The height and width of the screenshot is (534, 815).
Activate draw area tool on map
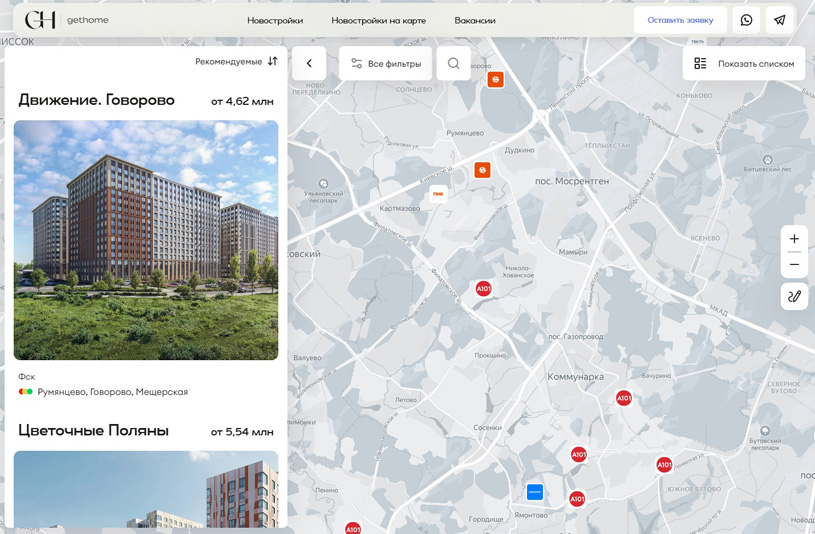click(x=794, y=296)
